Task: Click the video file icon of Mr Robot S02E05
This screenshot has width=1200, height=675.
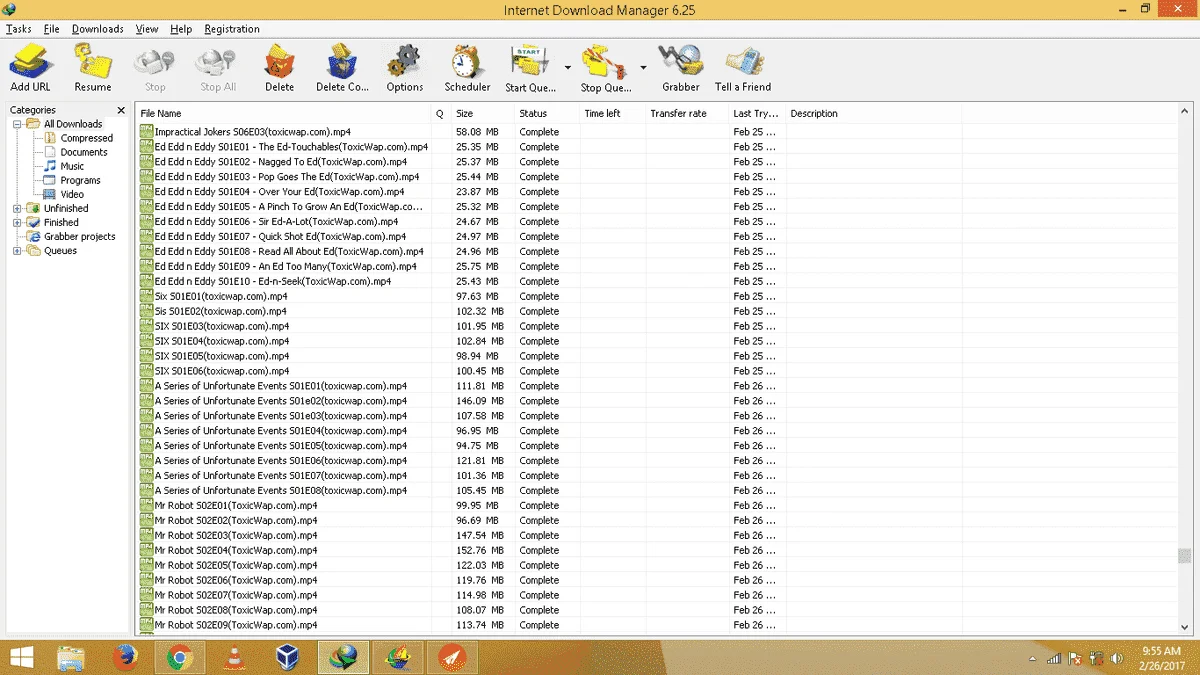Action: (x=146, y=565)
